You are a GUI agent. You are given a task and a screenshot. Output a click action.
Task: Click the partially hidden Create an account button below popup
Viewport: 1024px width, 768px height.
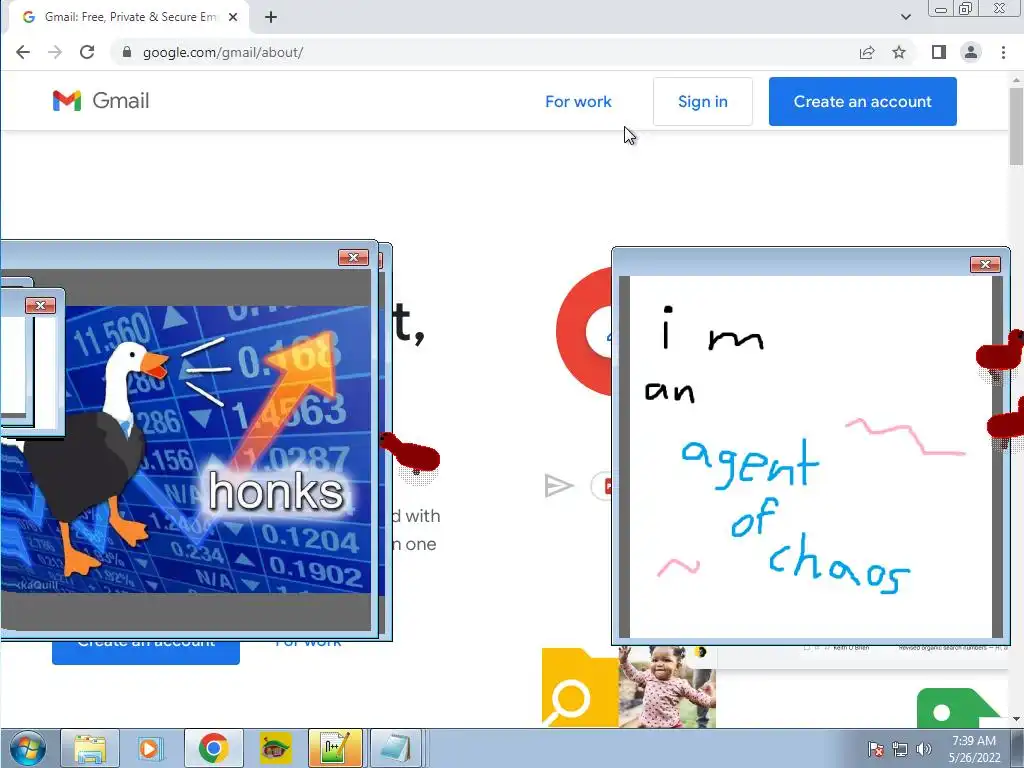tap(146, 652)
